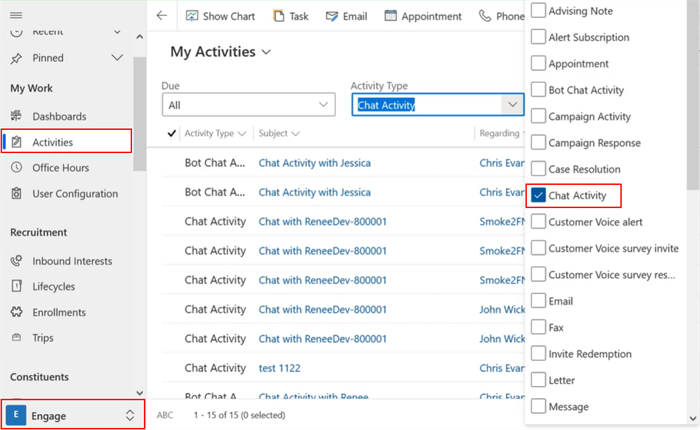
Task: Click the Show Chart icon
Action: (x=192, y=16)
